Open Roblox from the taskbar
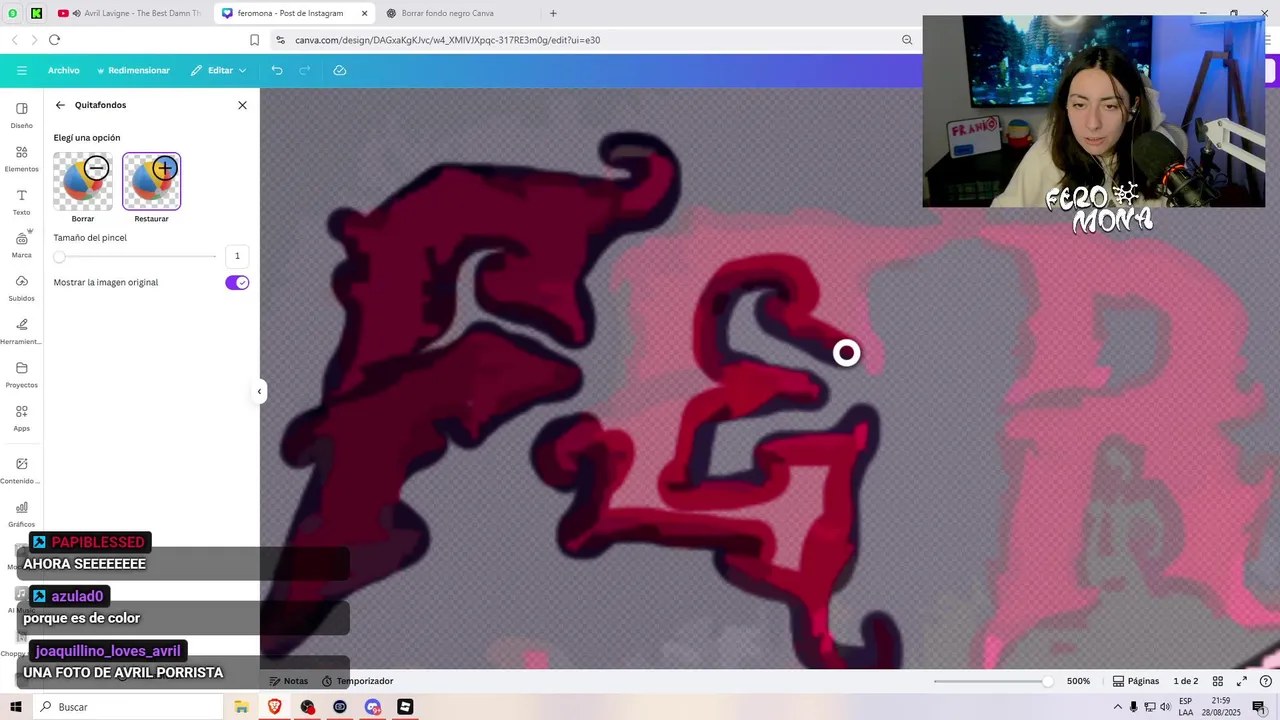The height and width of the screenshot is (720, 1280). (x=405, y=707)
